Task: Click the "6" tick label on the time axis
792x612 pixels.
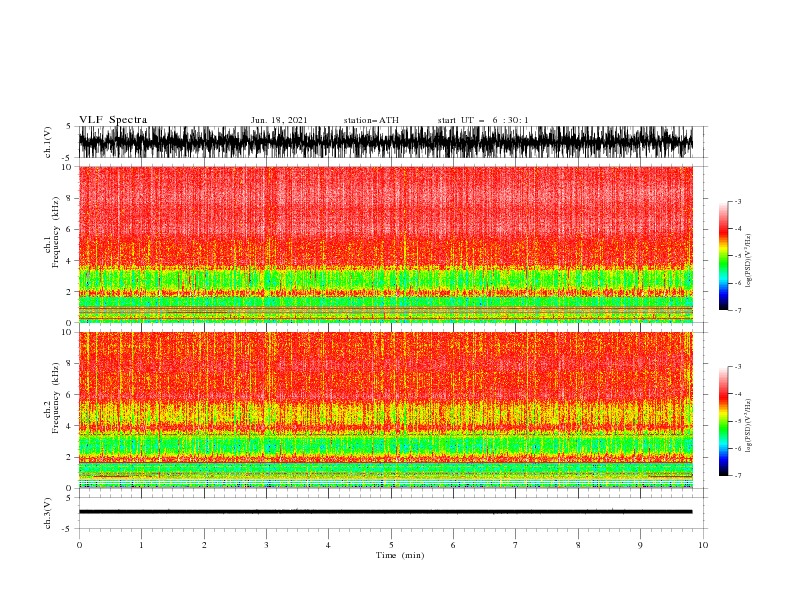Action: point(453,545)
